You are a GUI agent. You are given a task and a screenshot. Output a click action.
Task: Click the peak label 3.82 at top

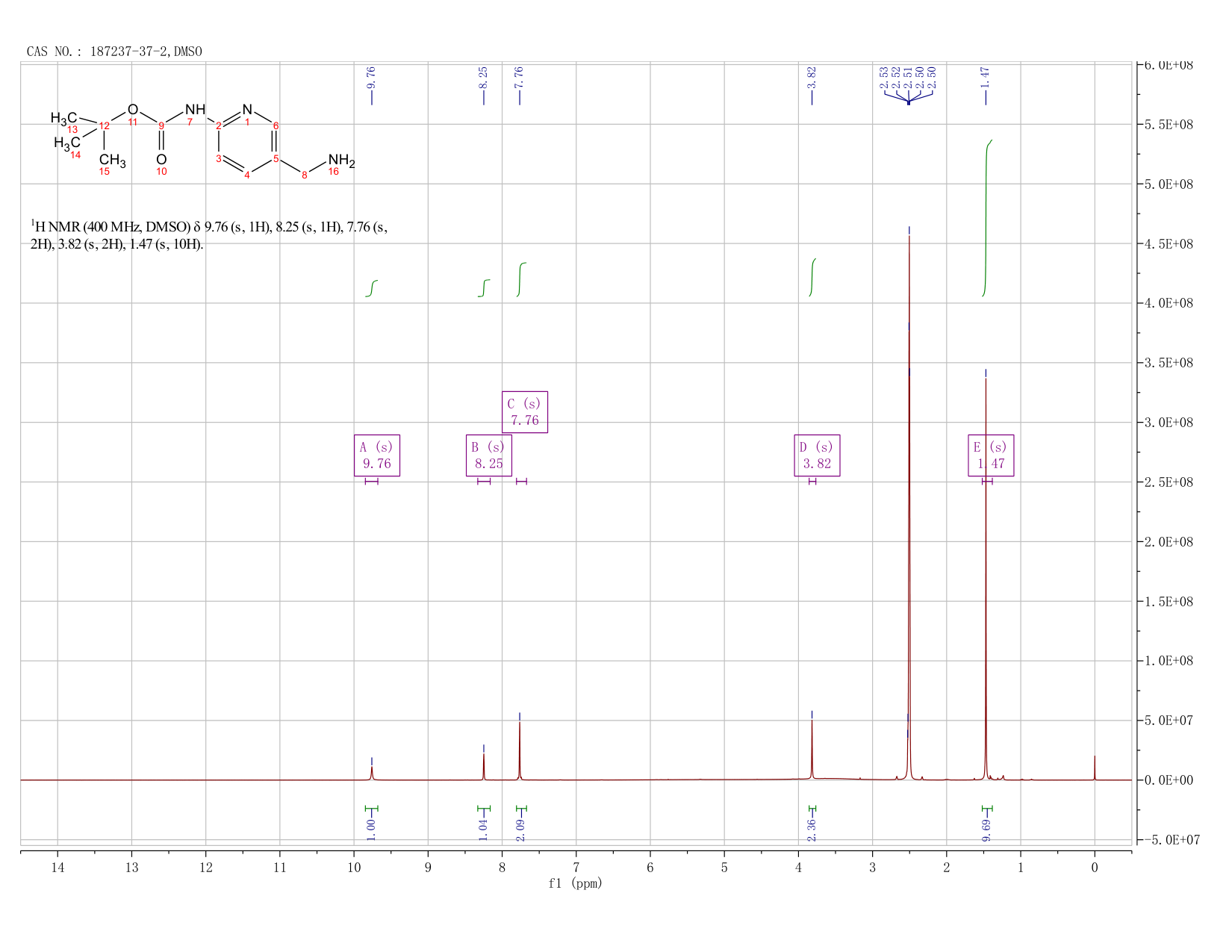coord(812,76)
